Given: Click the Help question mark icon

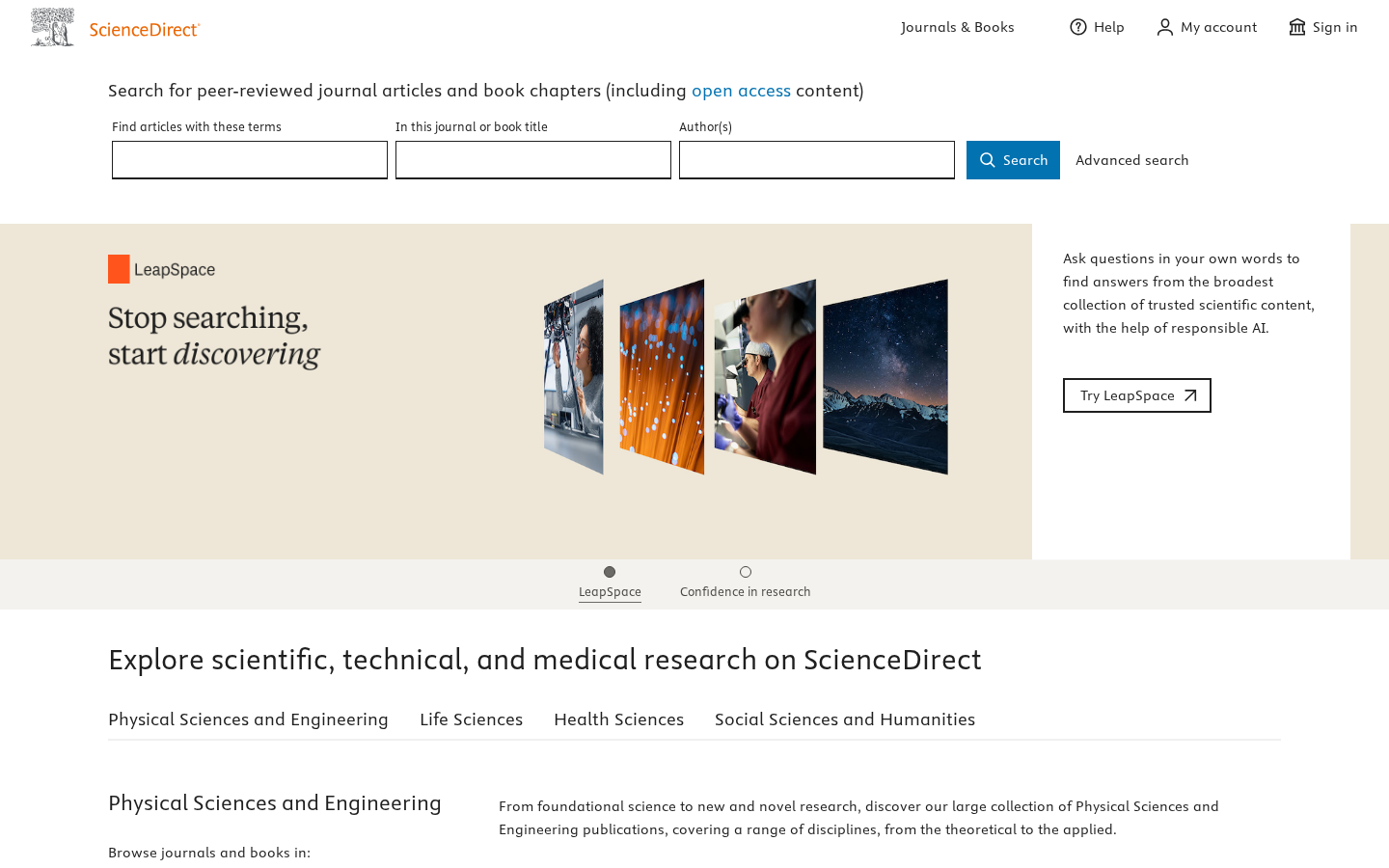Looking at the screenshot, I should (1078, 27).
